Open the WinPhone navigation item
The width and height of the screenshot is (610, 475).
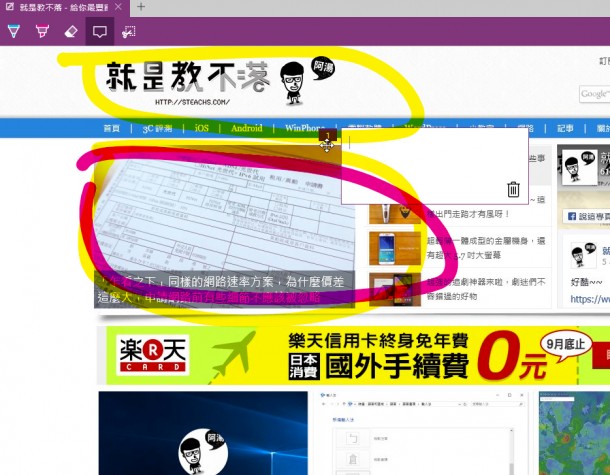305,128
